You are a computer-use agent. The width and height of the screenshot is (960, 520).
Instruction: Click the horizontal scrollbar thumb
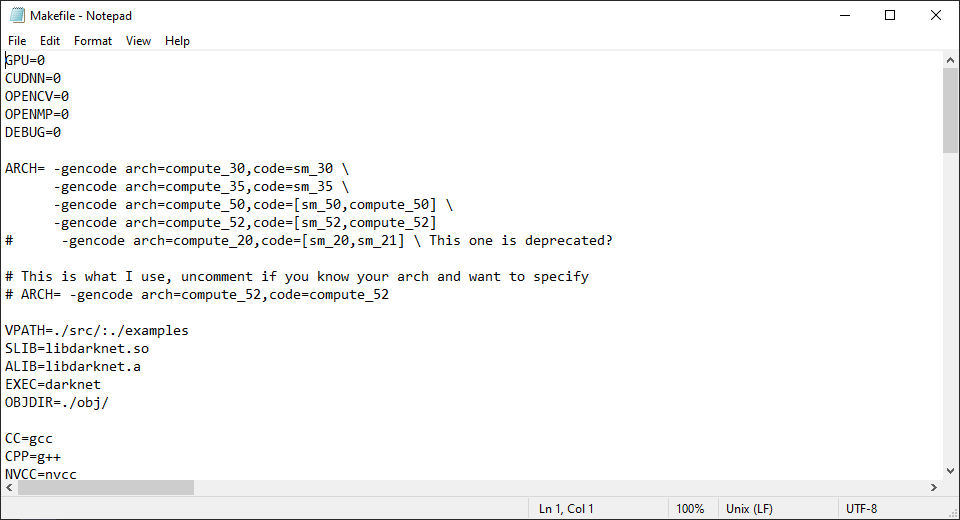pyautogui.click(x=106, y=488)
